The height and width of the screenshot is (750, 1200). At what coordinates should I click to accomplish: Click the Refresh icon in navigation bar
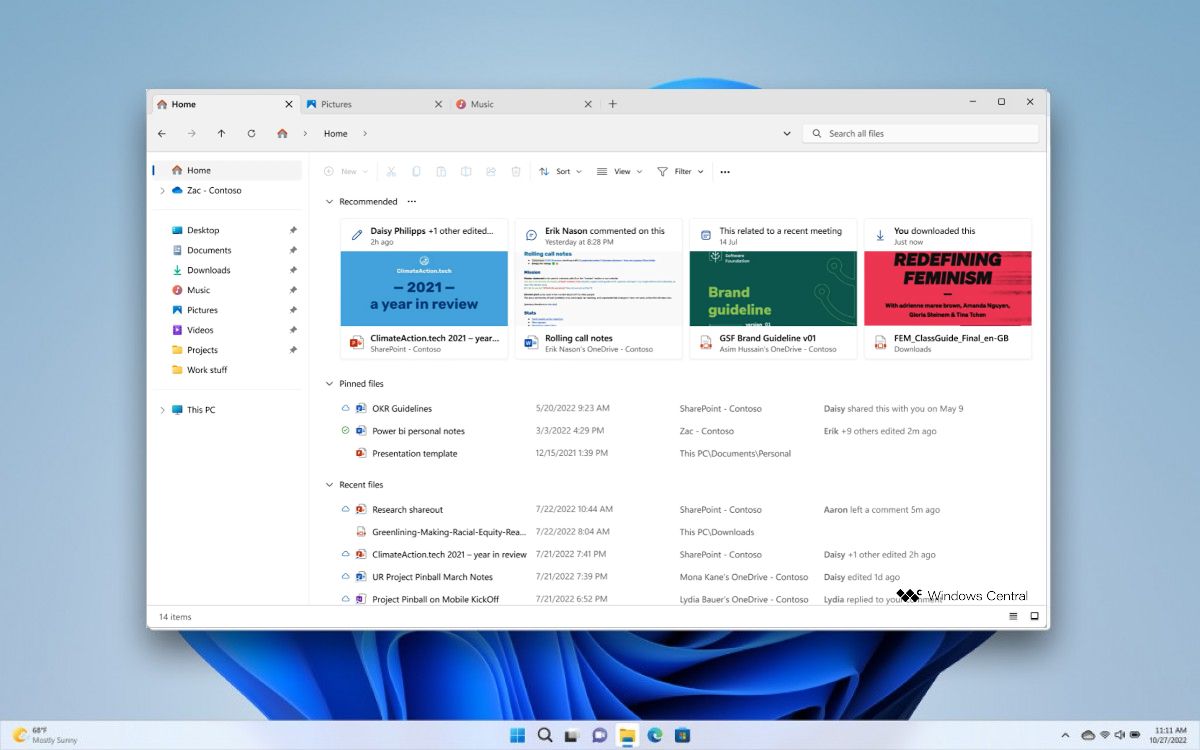point(251,134)
